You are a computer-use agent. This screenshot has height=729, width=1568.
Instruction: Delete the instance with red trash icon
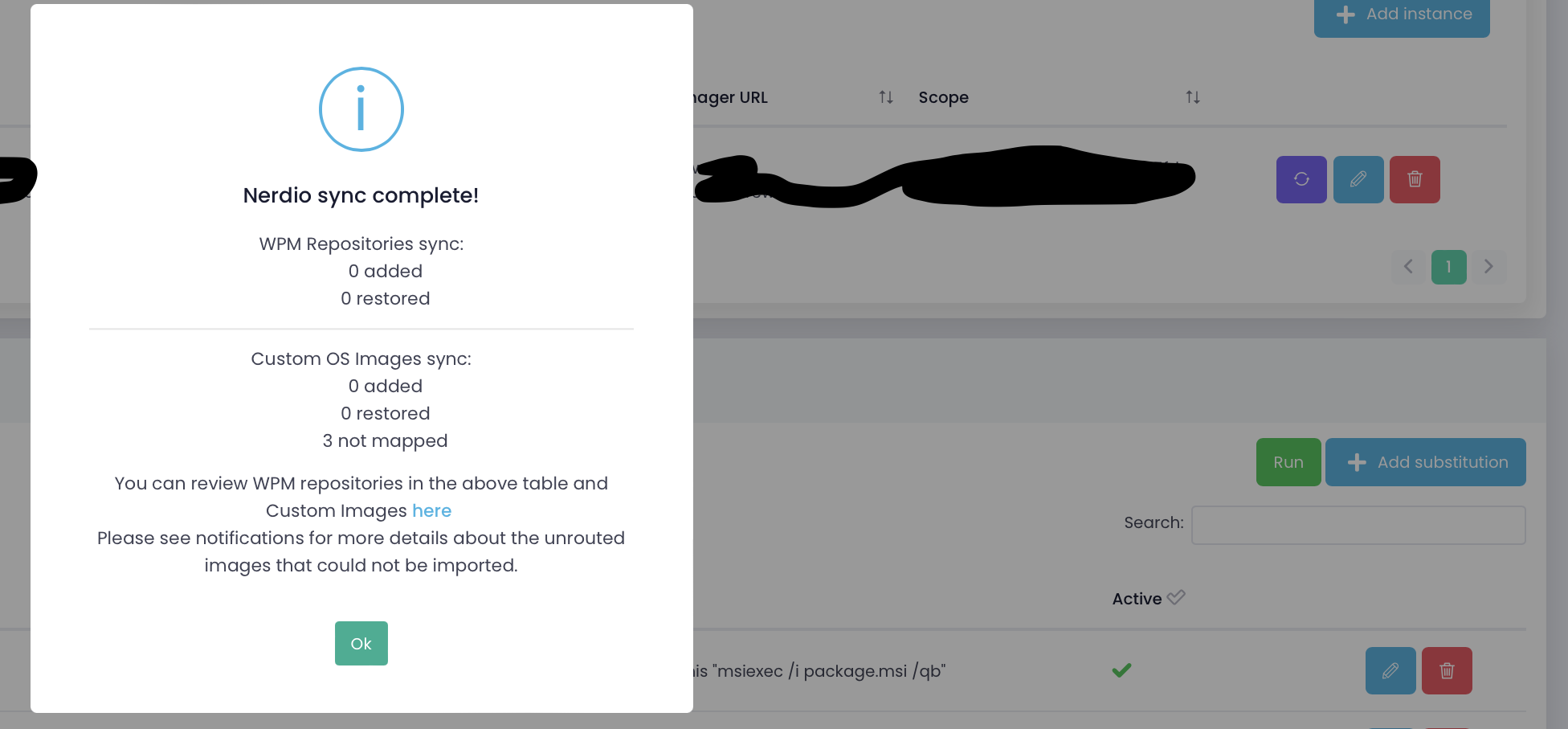1415,179
